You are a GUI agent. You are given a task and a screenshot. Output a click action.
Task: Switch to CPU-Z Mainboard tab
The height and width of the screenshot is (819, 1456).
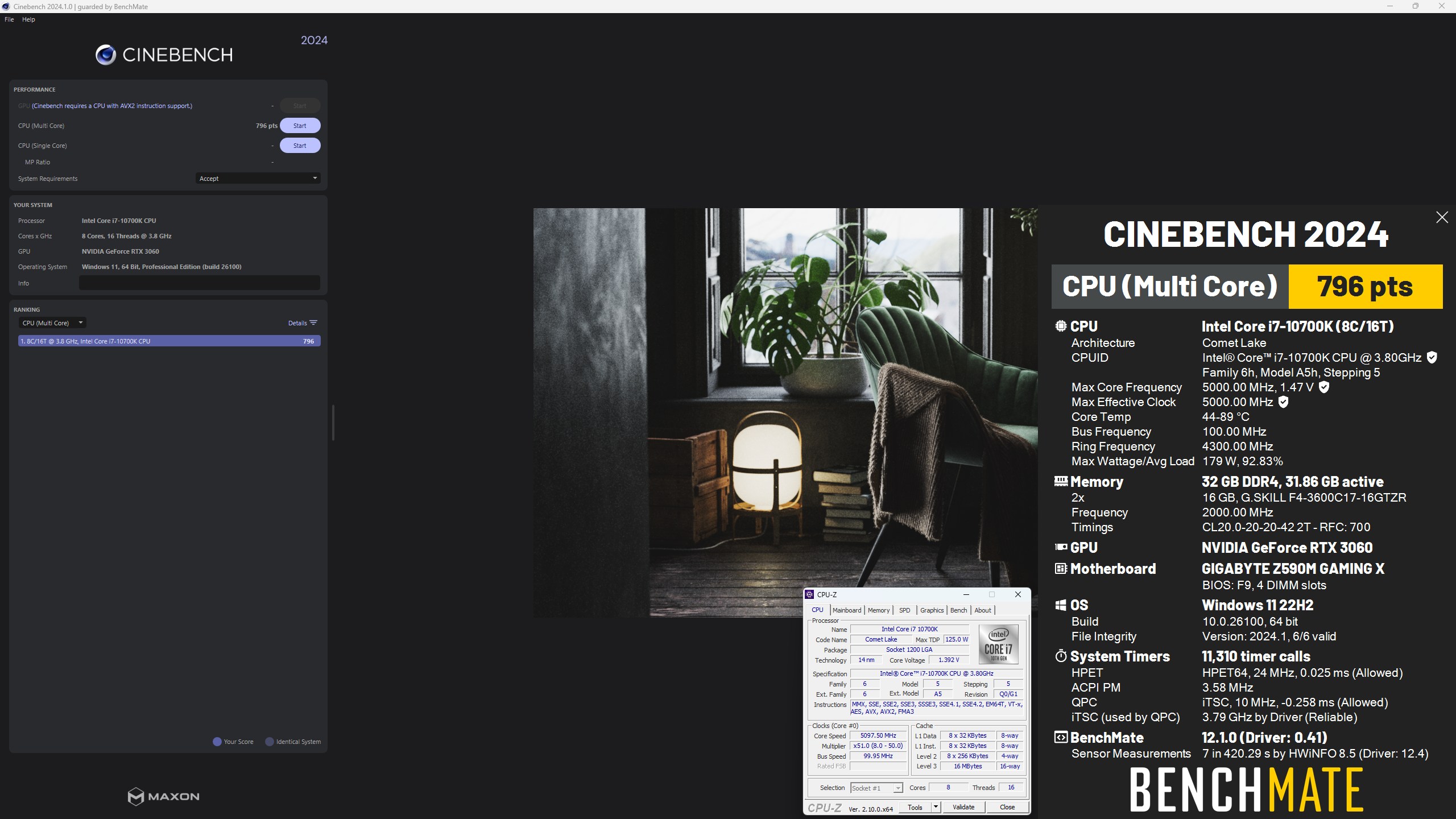(846, 610)
